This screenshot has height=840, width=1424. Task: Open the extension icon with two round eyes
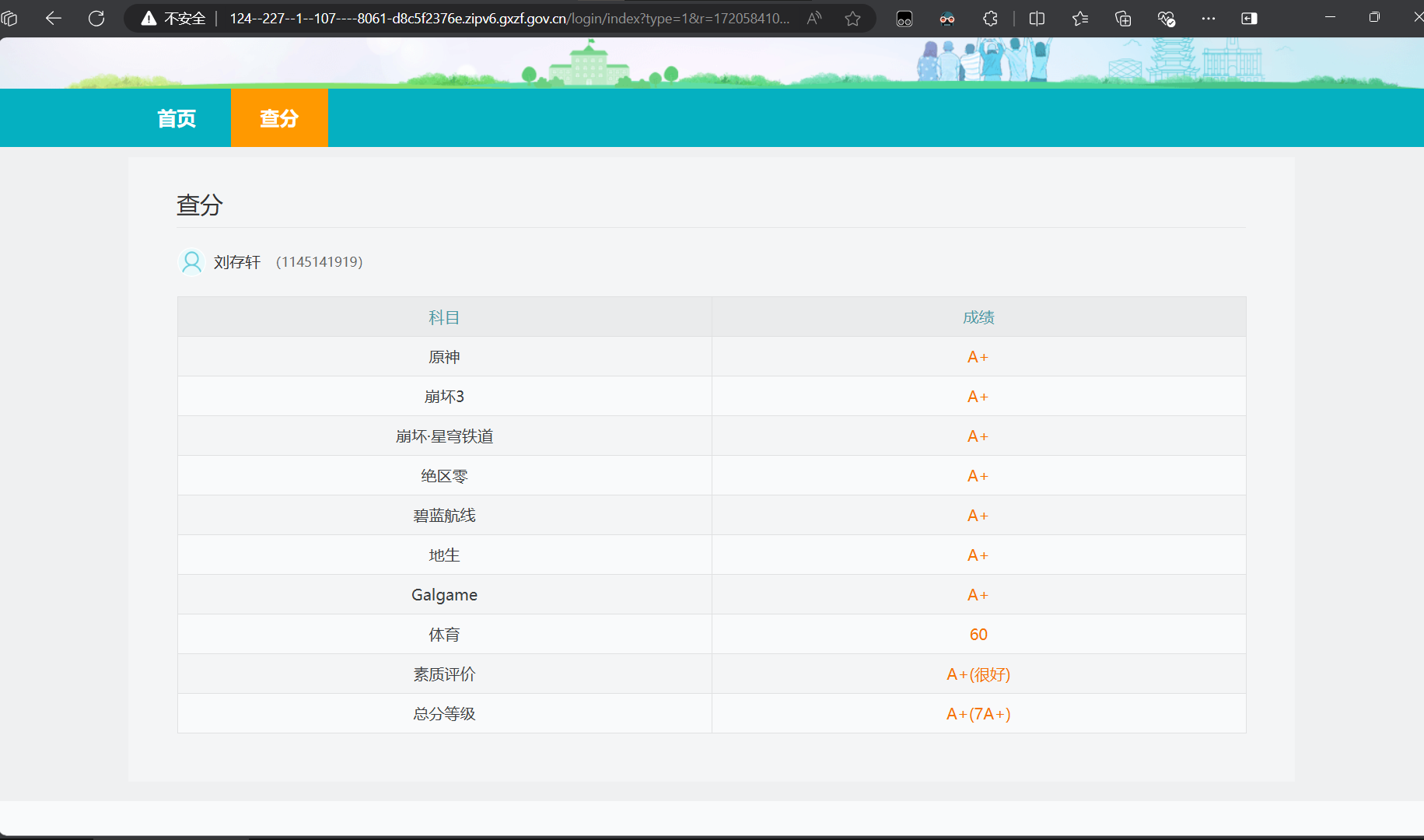(904, 18)
